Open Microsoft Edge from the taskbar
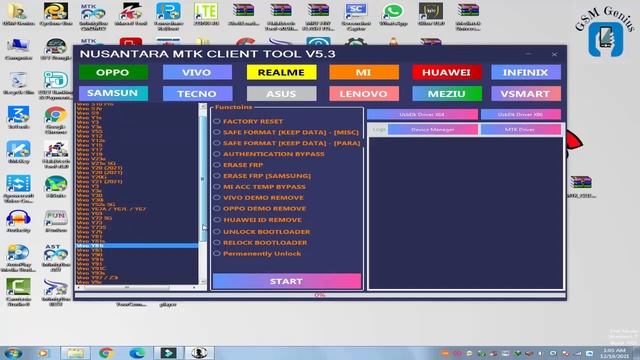The width and height of the screenshot is (640, 360). 137,353
